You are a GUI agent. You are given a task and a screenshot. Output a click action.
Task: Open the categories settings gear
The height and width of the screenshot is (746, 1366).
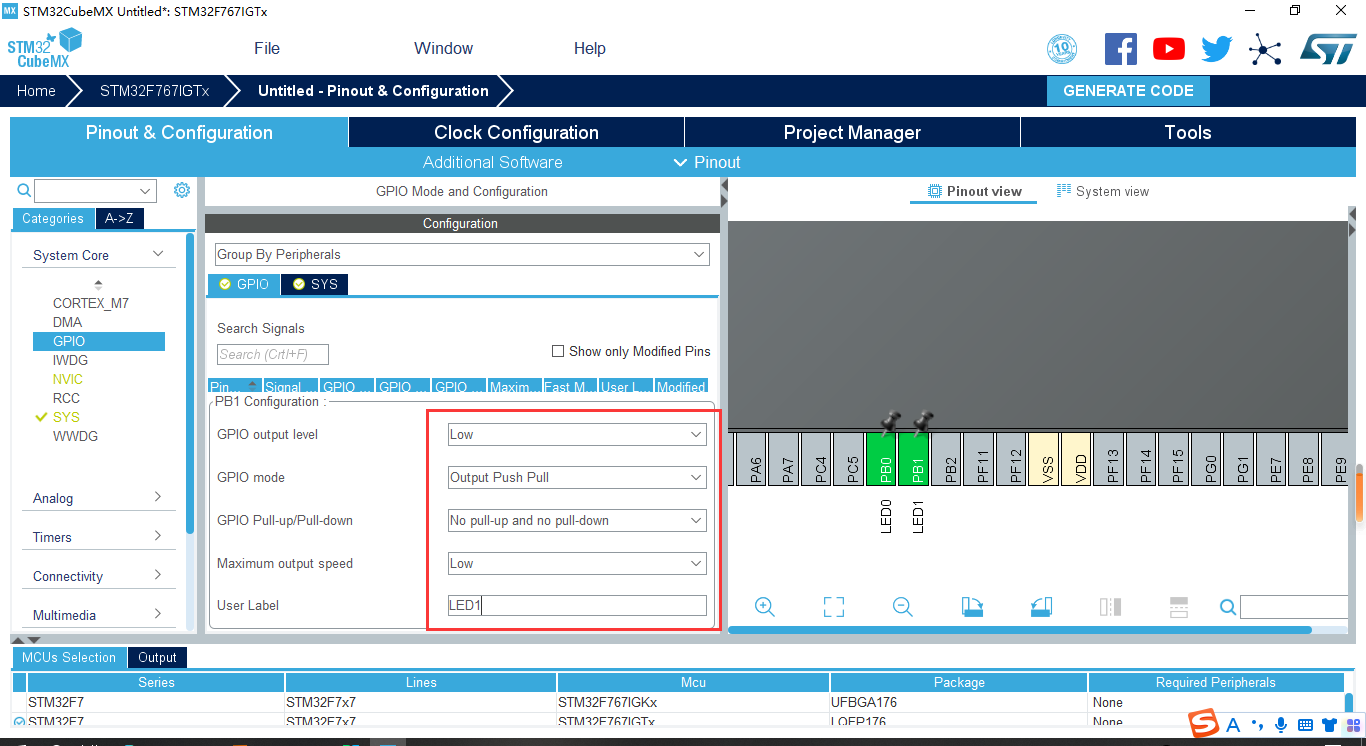182,190
